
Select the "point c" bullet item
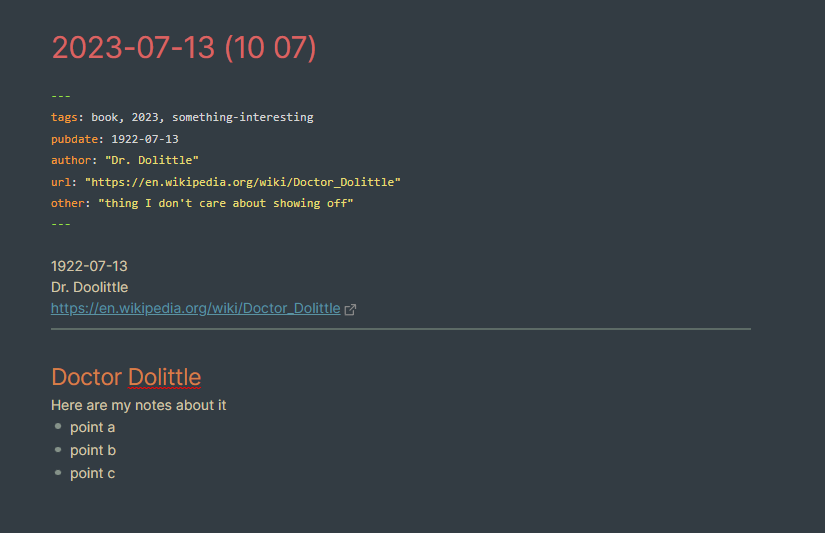click(92, 473)
